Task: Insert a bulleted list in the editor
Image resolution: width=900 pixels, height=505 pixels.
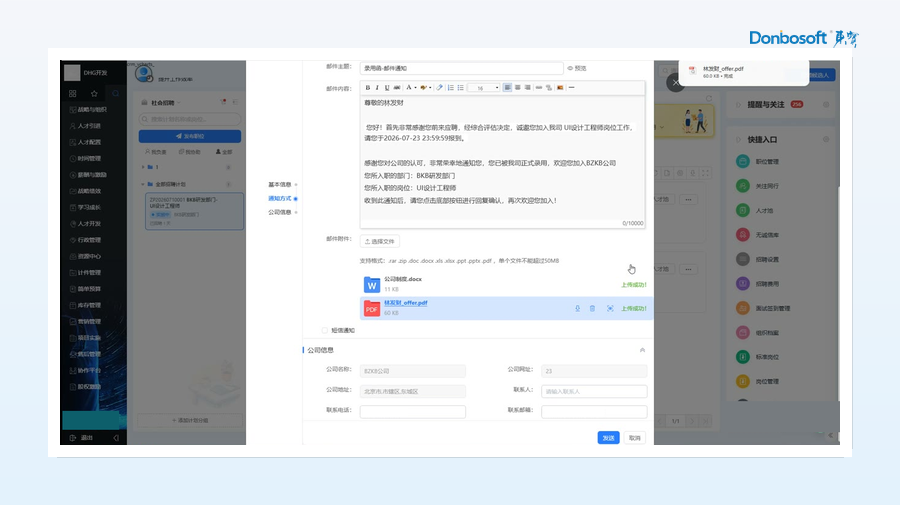Action: (460, 88)
